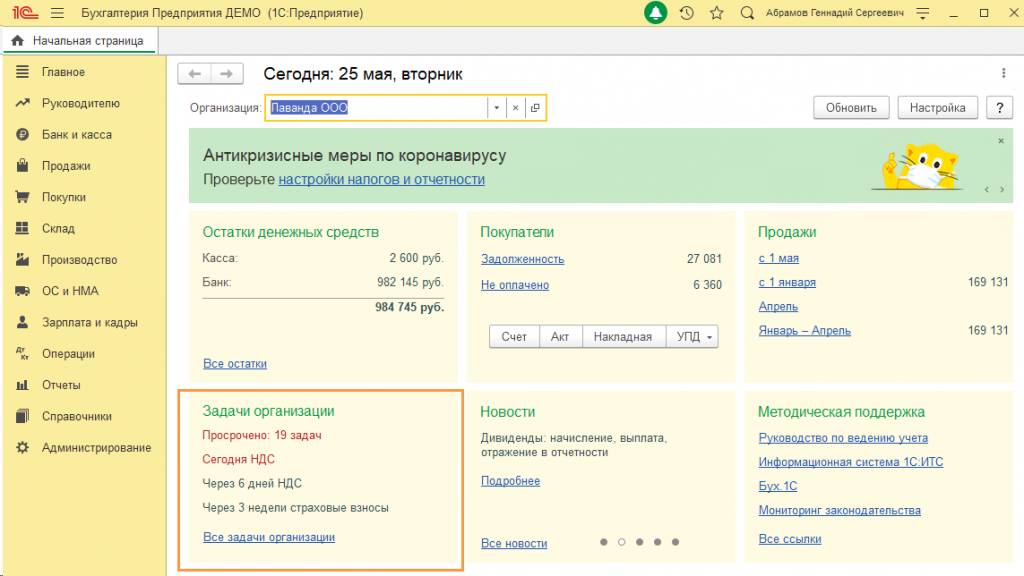
Task: Open the Все остатки link
Action: (x=234, y=364)
